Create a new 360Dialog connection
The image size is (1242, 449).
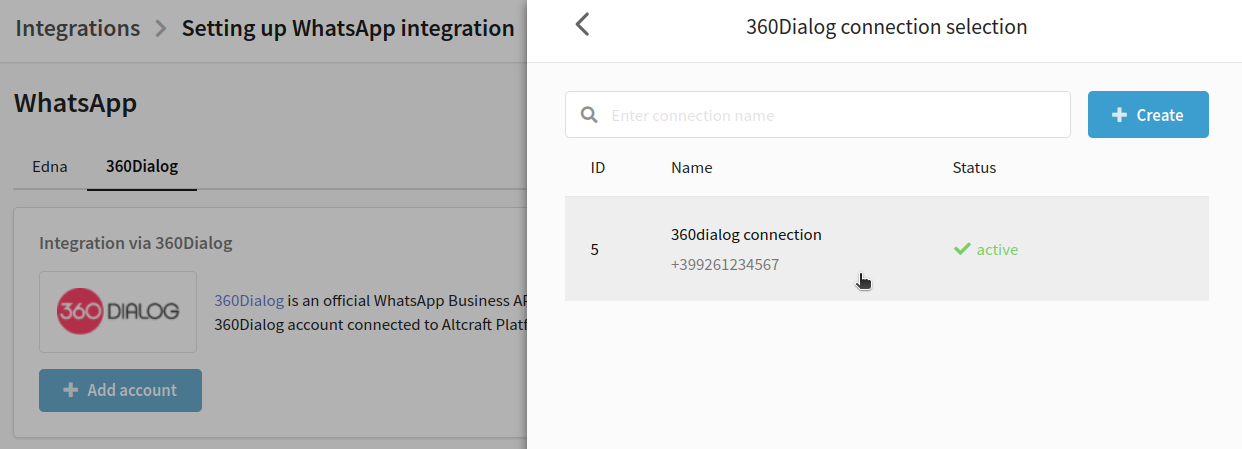[1148, 115]
